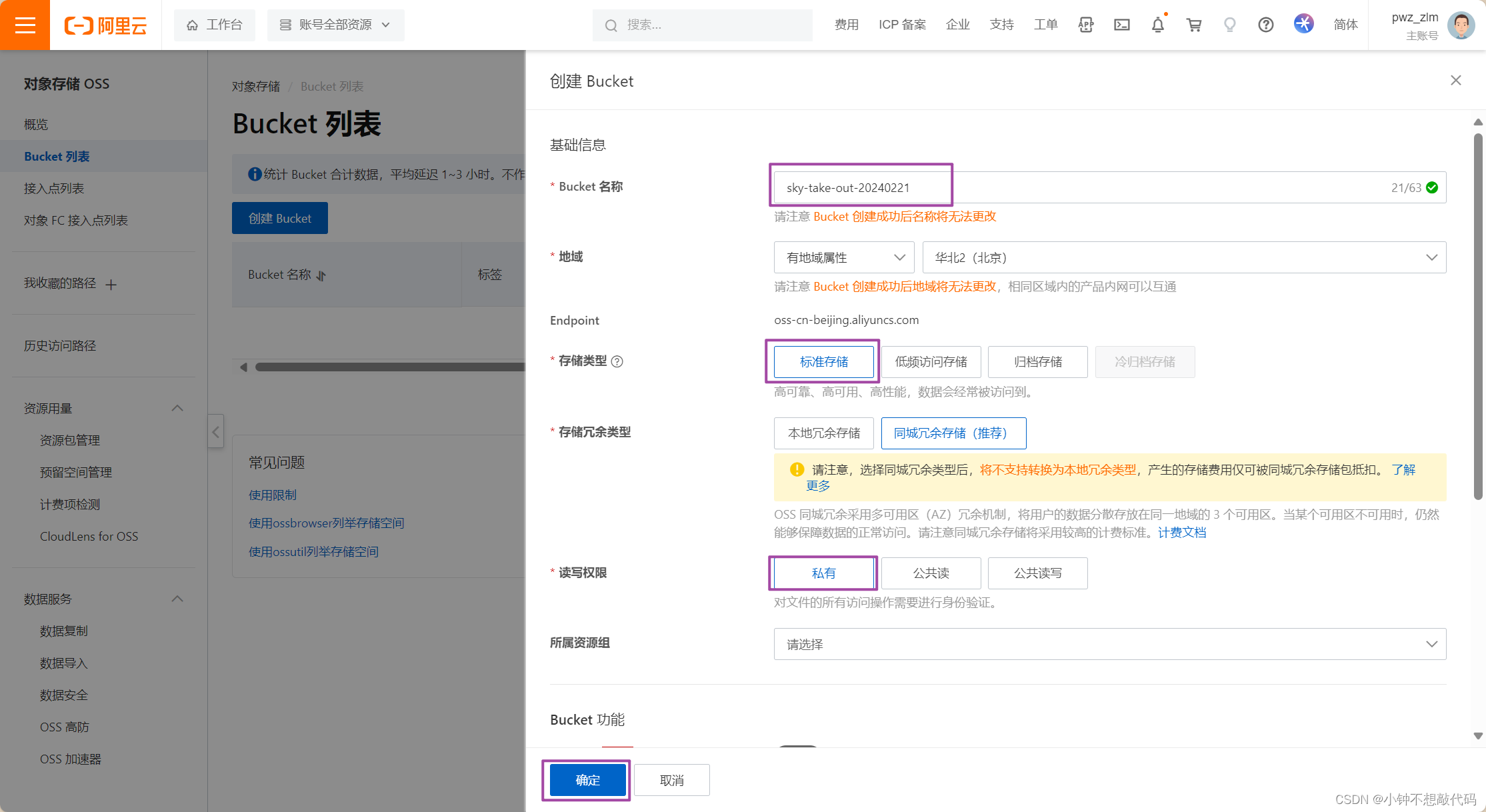
Task: Click the storage type help icon
Action: coord(617,361)
